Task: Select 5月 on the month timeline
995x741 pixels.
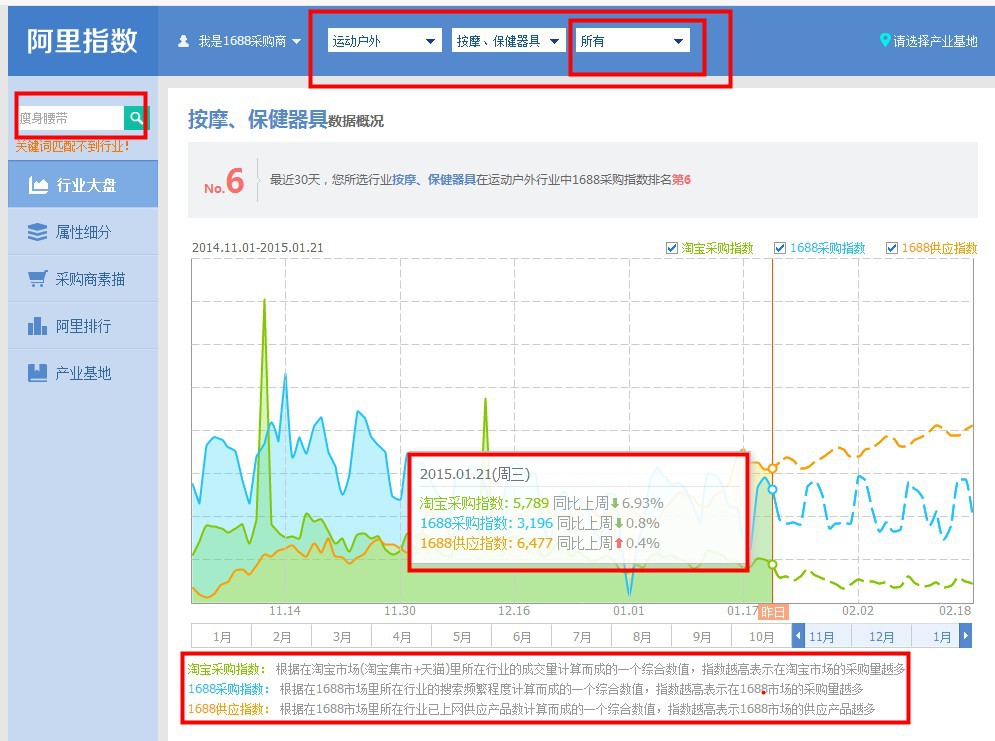Action: pos(462,636)
